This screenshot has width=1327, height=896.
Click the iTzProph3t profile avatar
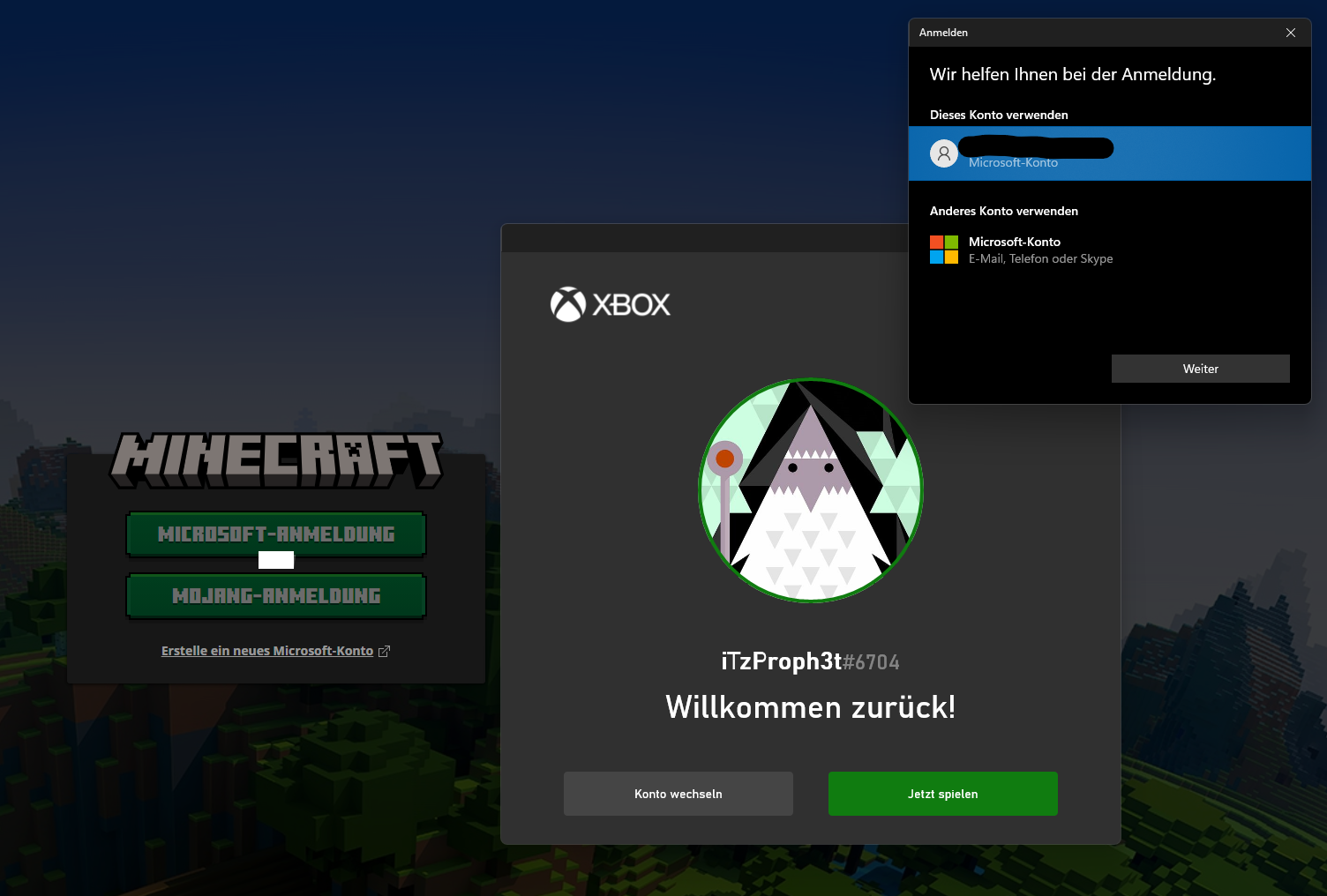coord(811,490)
